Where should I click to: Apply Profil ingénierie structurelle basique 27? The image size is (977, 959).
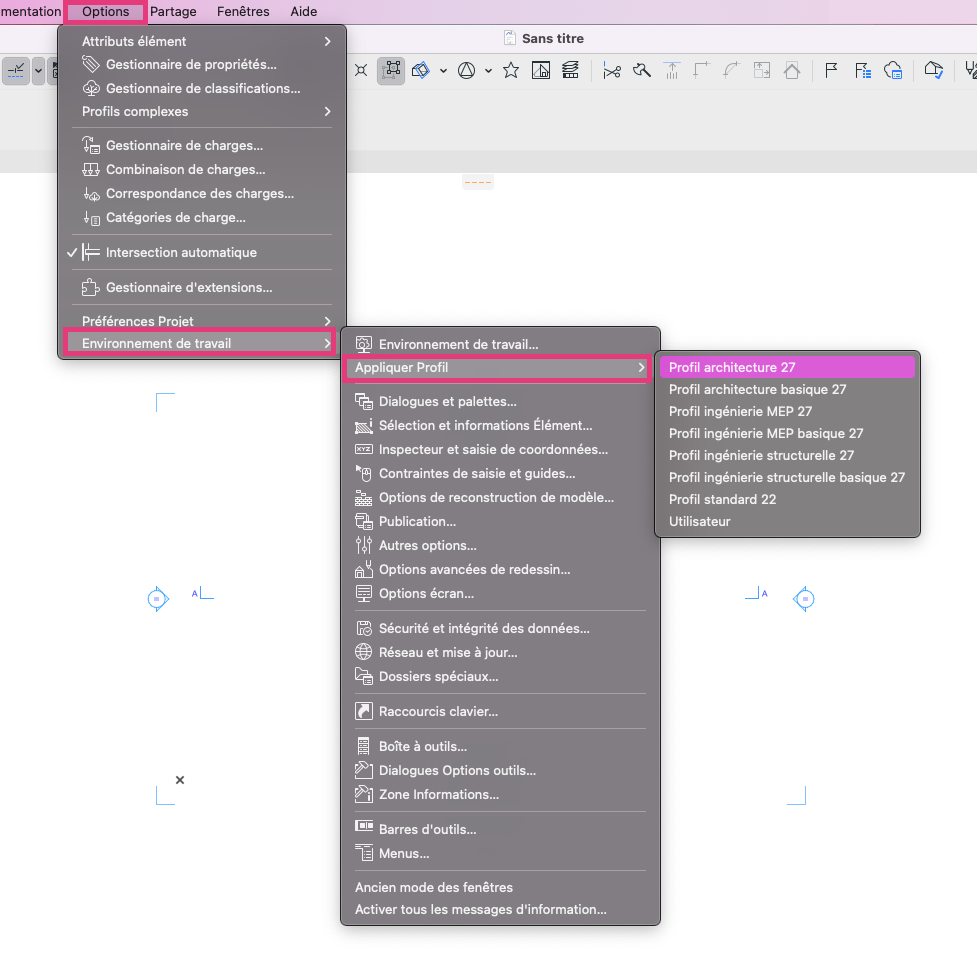788,477
